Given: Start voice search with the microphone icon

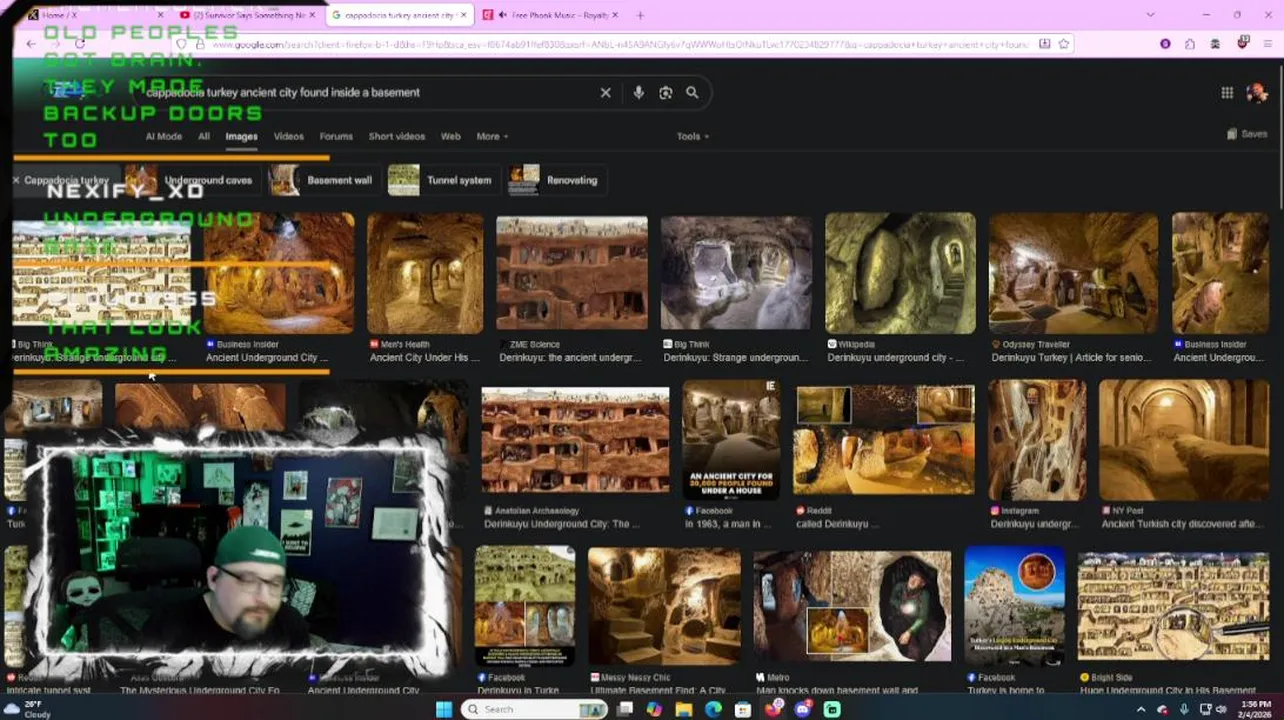Looking at the screenshot, I should pyautogui.click(x=638, y=92).
